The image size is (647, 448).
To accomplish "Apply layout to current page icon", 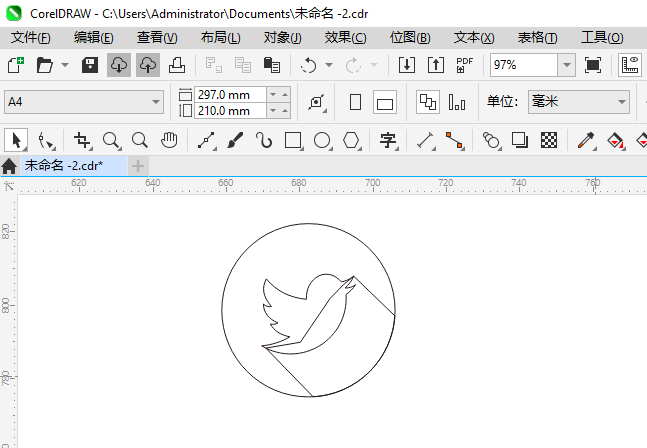I will (x=457, y=102).
